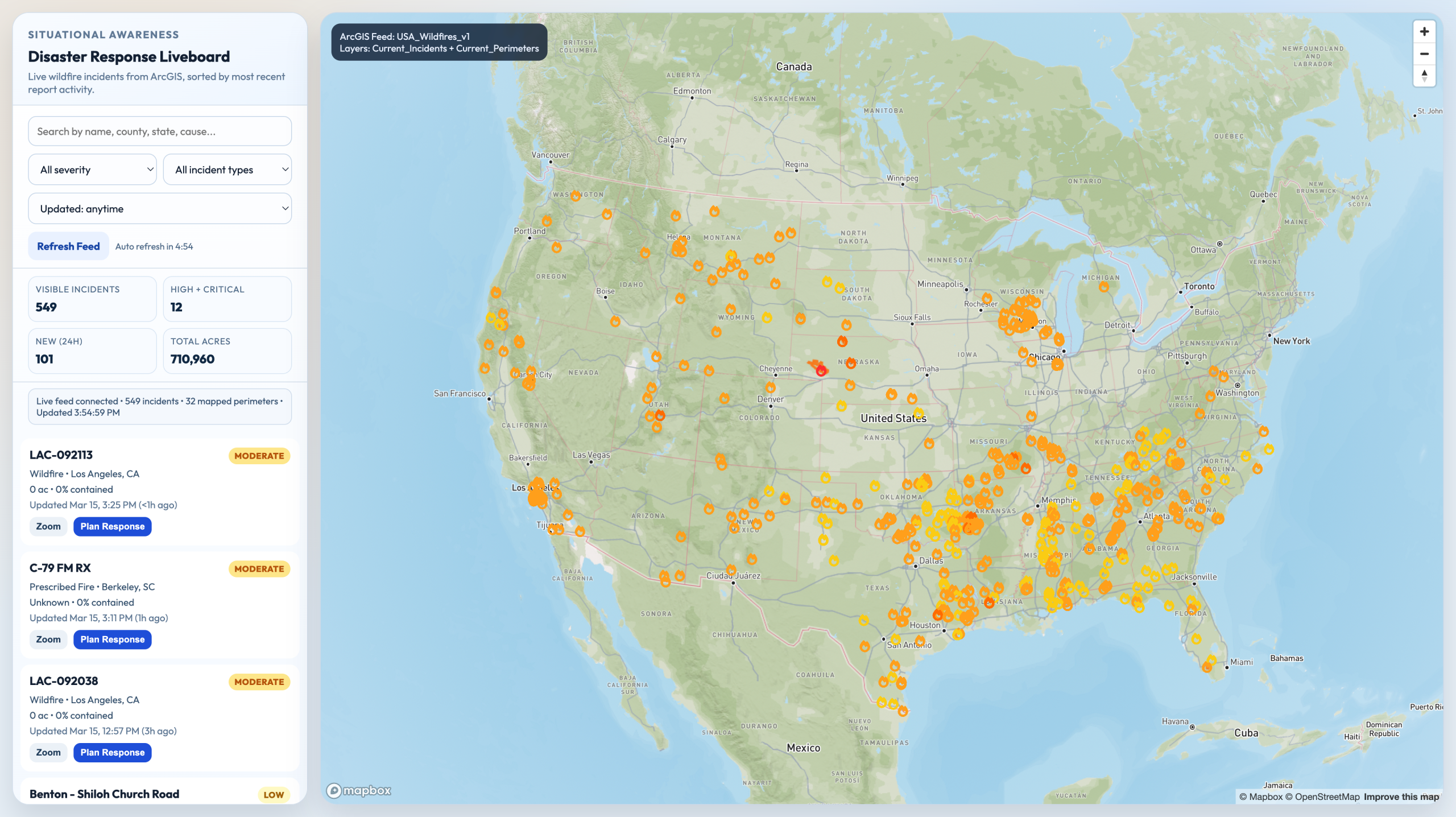
Task: Click Plan Response for LAC-092113
Action: (x=112, y=526)
